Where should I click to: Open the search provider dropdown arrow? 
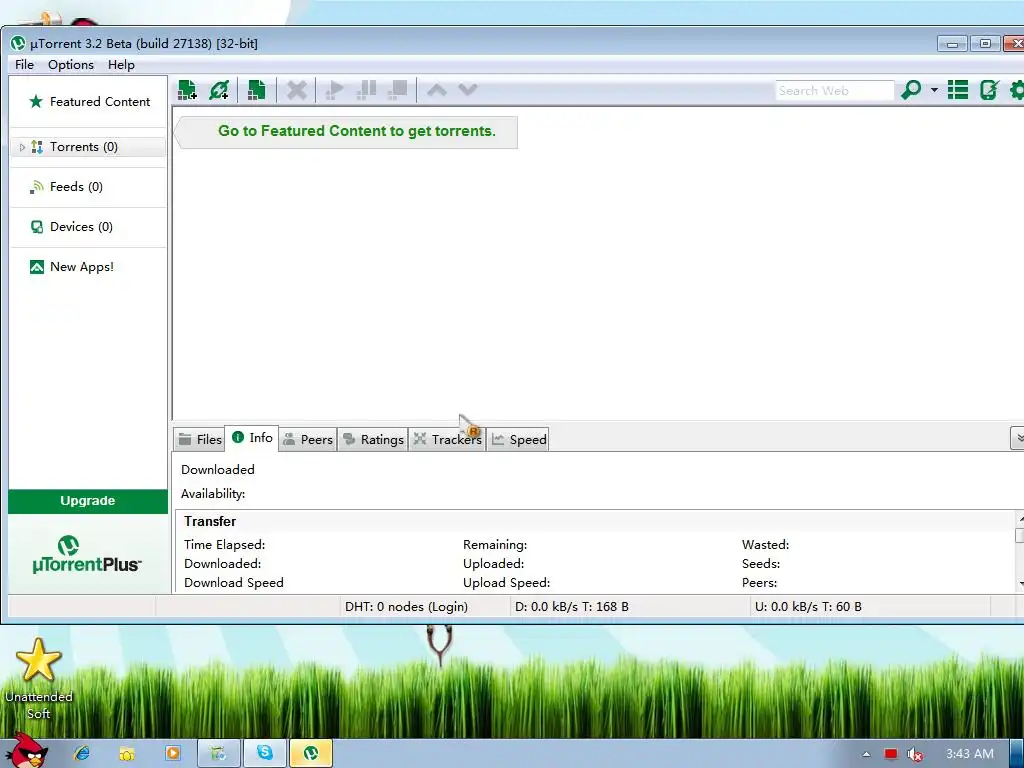(x=934, y=90)
